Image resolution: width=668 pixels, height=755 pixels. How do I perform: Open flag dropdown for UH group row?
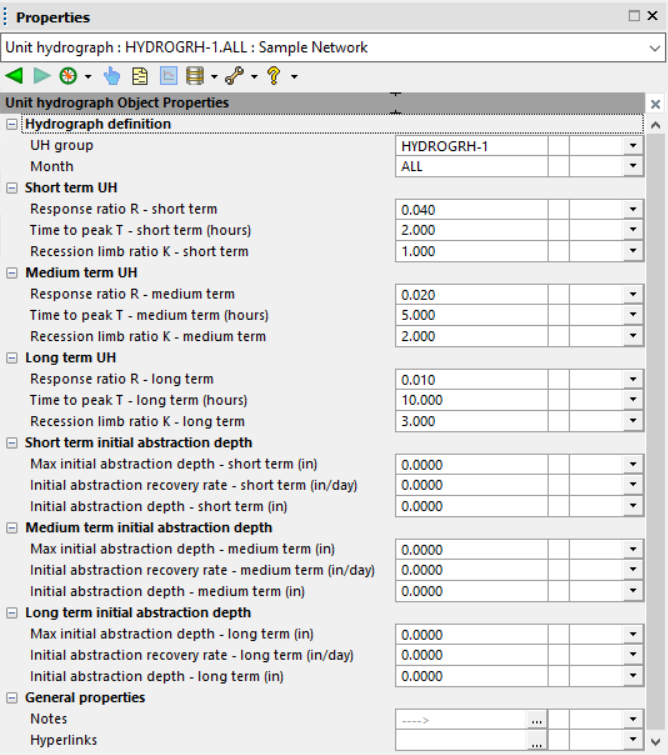click(633, 145)
